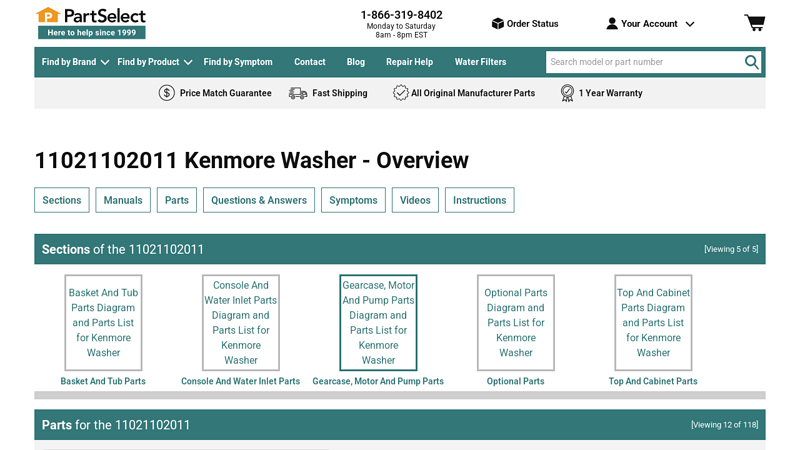Open the Blog menu item
The height and width of the screenshot is (450, 800).
tap(356, 62)
